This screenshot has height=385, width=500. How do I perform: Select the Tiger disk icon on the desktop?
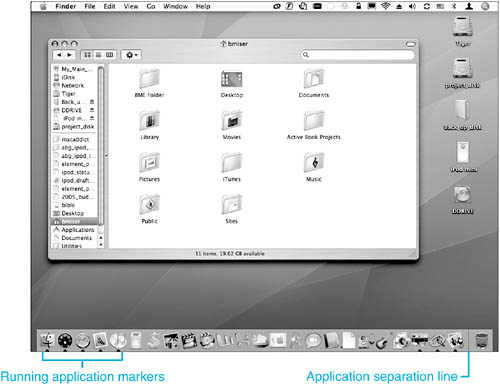463,27
